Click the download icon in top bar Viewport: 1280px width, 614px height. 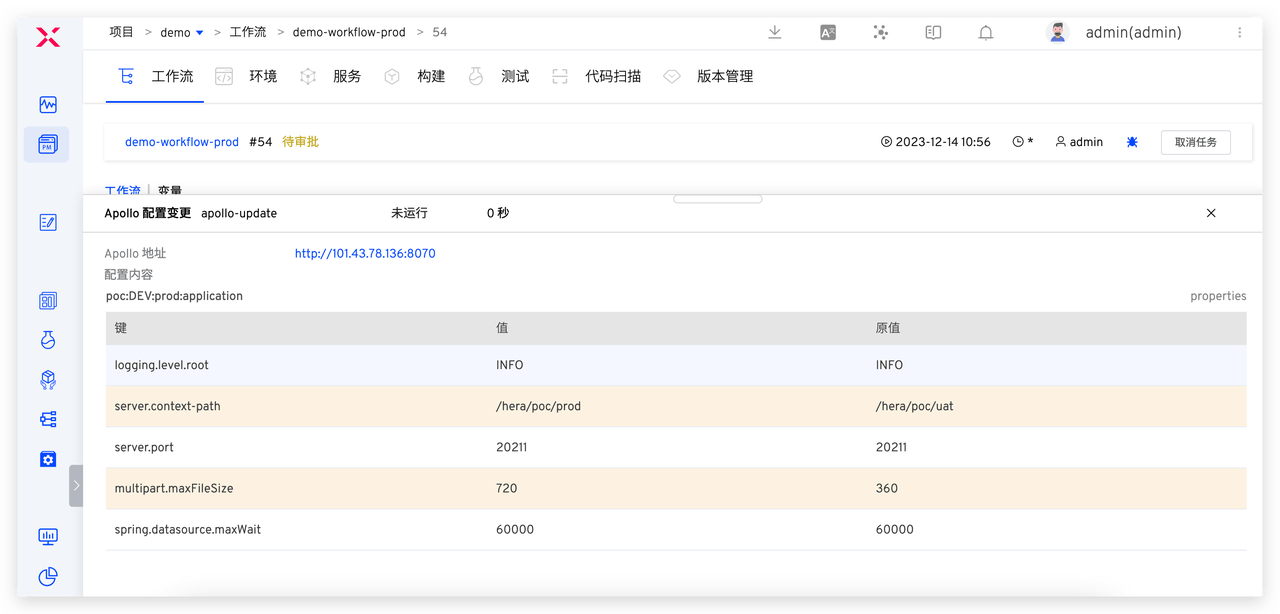(774, 32)
